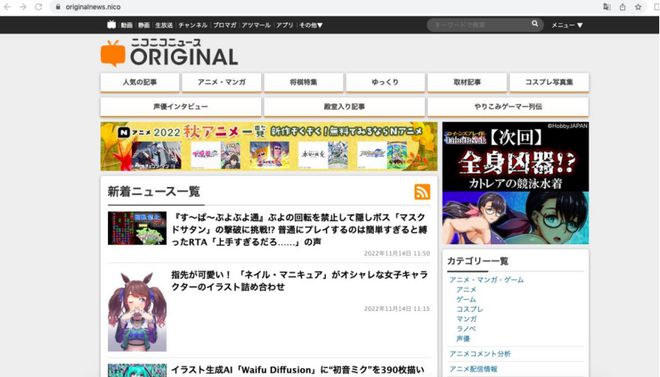Open the コスプレ写真集 tab
Screen dimensions: 660x377
click(549, 82)
